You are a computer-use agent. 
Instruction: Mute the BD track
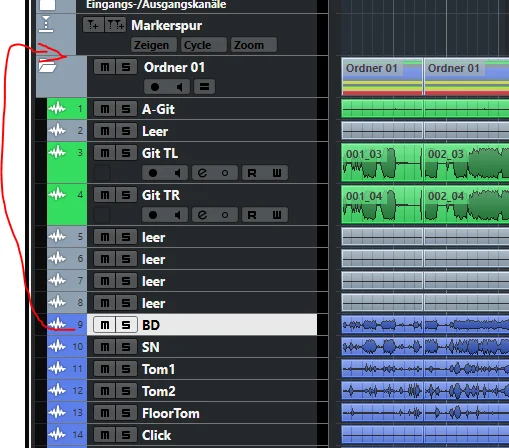pos(105,325)
